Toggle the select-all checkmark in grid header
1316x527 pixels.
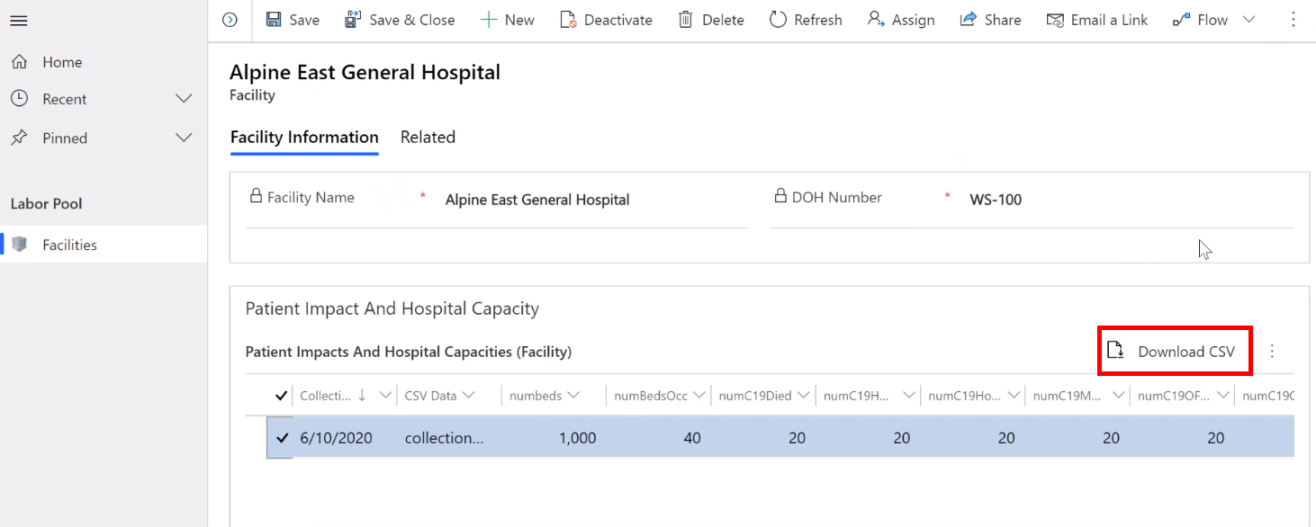(282, 396)
